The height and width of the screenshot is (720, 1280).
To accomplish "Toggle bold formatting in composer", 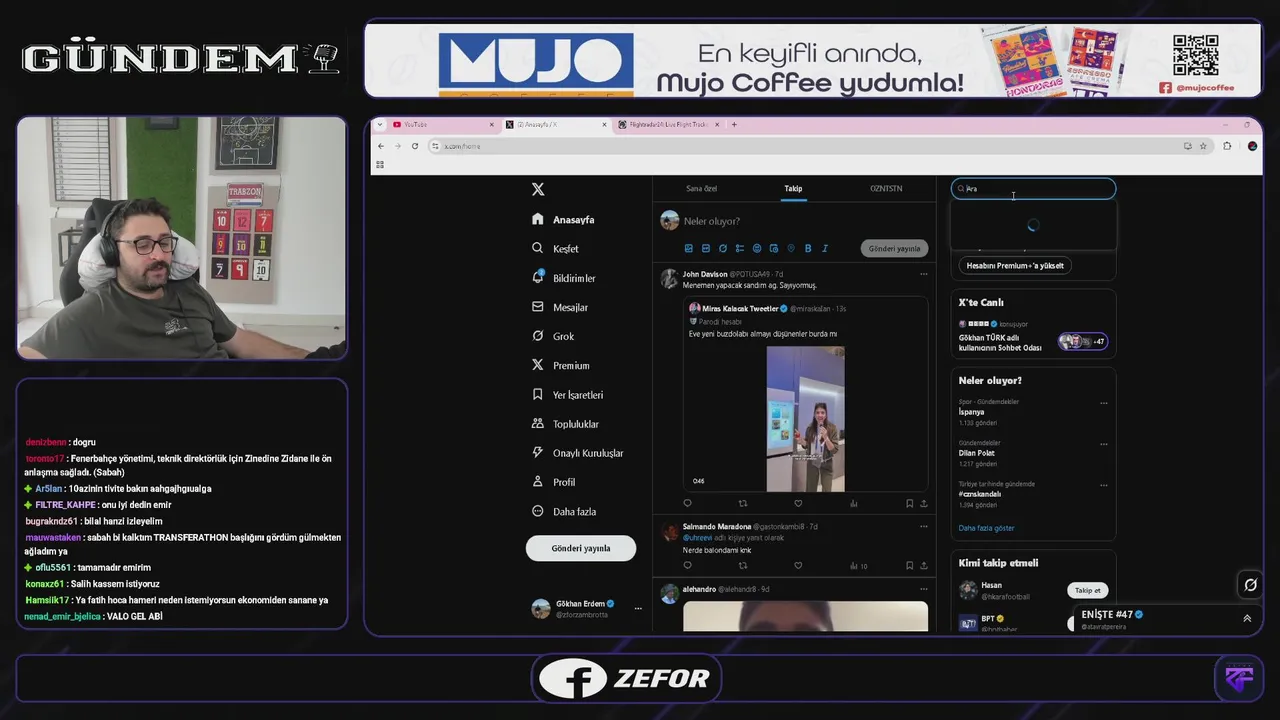I will [x=808, y=248].
